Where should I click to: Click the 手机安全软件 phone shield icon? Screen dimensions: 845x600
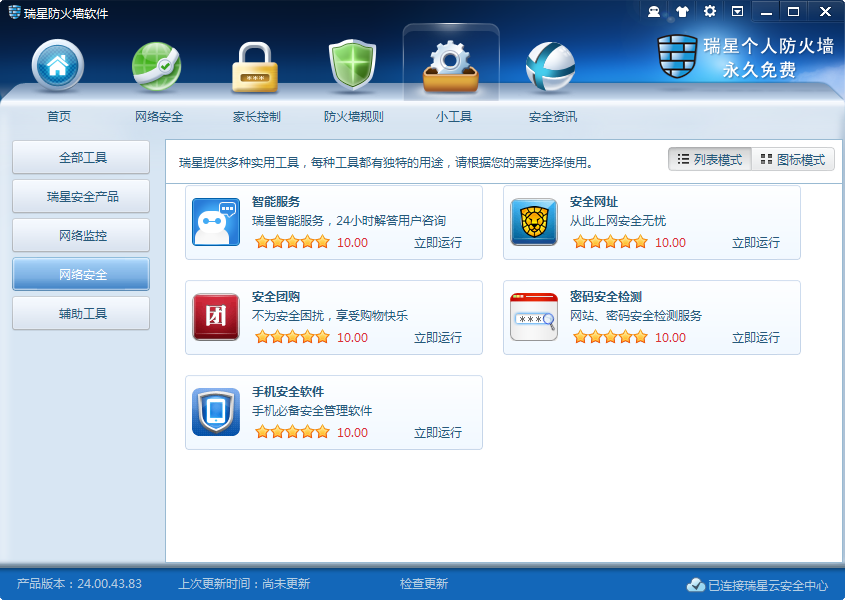coord(216,412)
